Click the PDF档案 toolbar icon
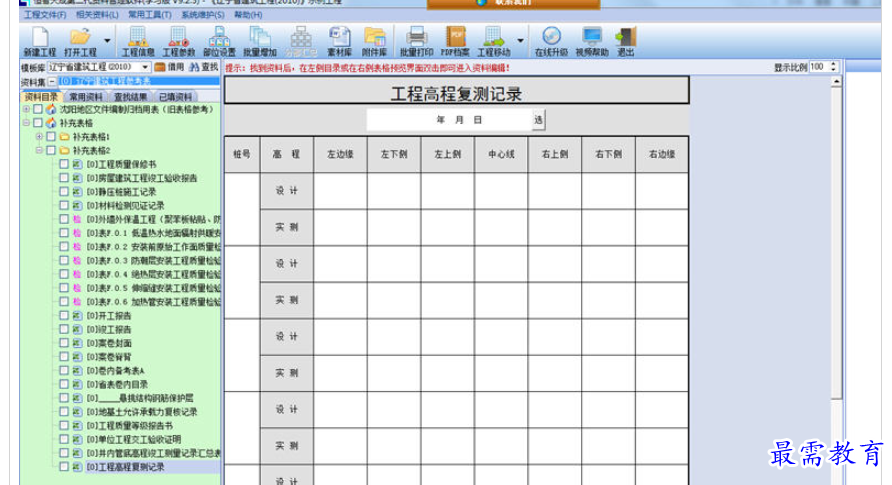 tap(455, 42)
